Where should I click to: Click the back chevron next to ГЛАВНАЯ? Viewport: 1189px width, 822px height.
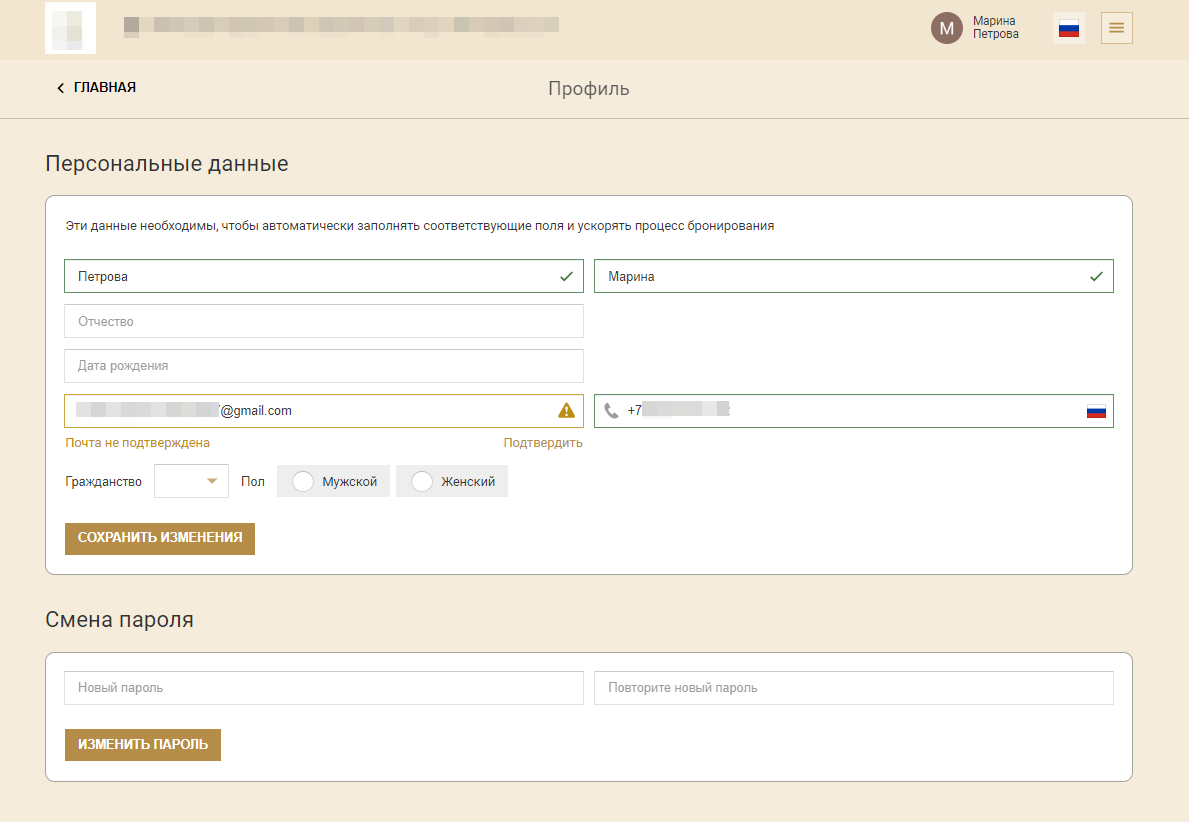click(x=61, y=88)
